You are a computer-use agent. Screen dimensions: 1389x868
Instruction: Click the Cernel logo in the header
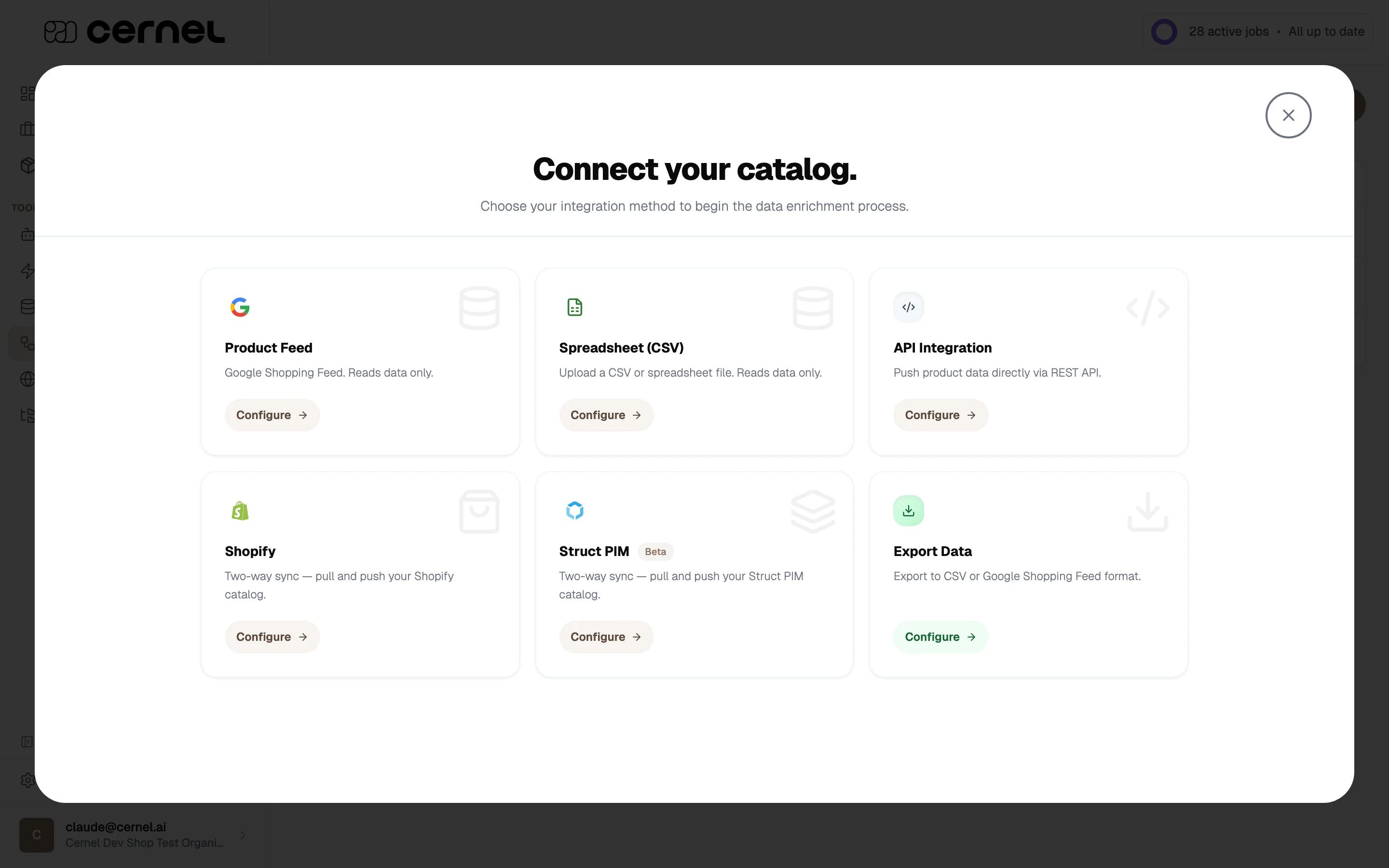pyautogui.click(x=134, y=31)
